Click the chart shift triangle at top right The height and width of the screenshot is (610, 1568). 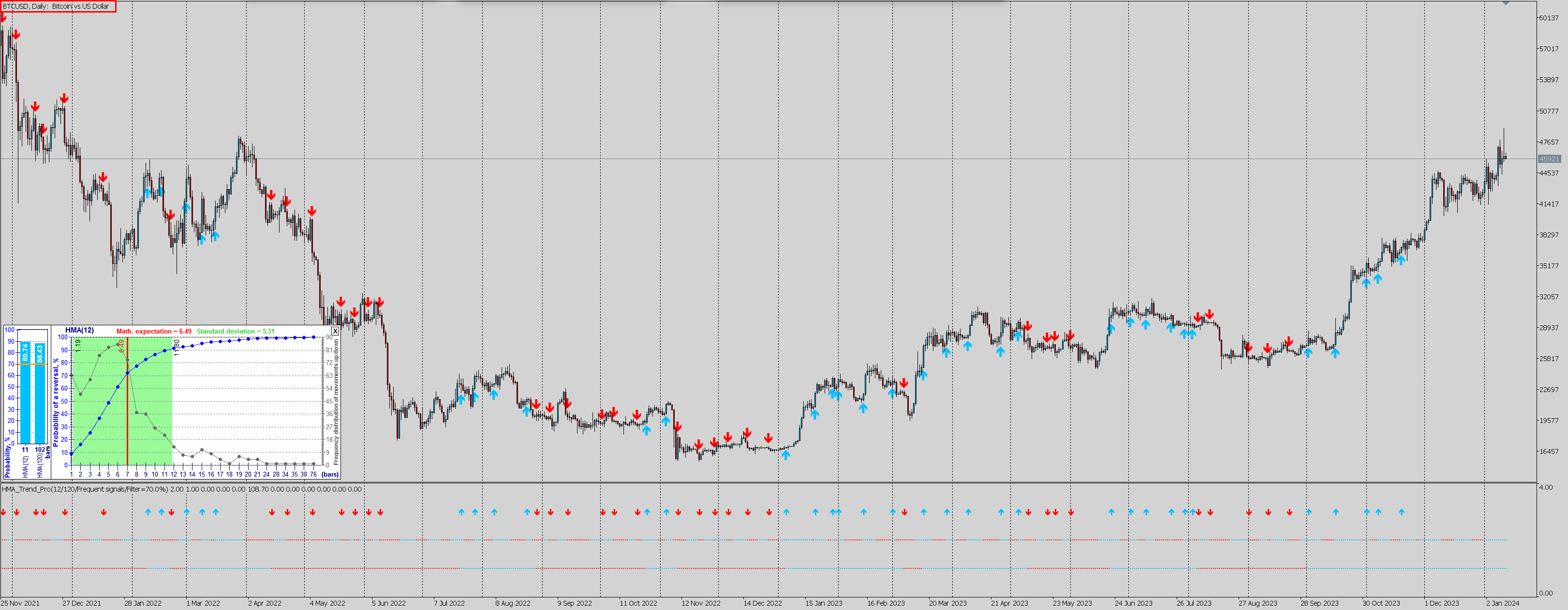tap(1505, 3)
